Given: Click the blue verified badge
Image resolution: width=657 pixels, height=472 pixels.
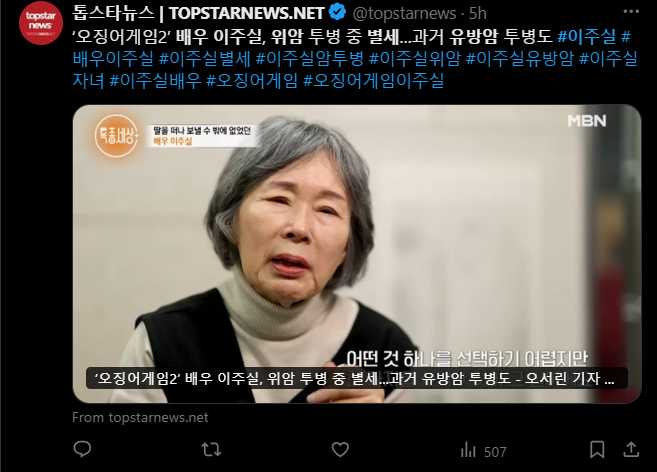Looking at the screenshot, I should click(x=337, y=13).
